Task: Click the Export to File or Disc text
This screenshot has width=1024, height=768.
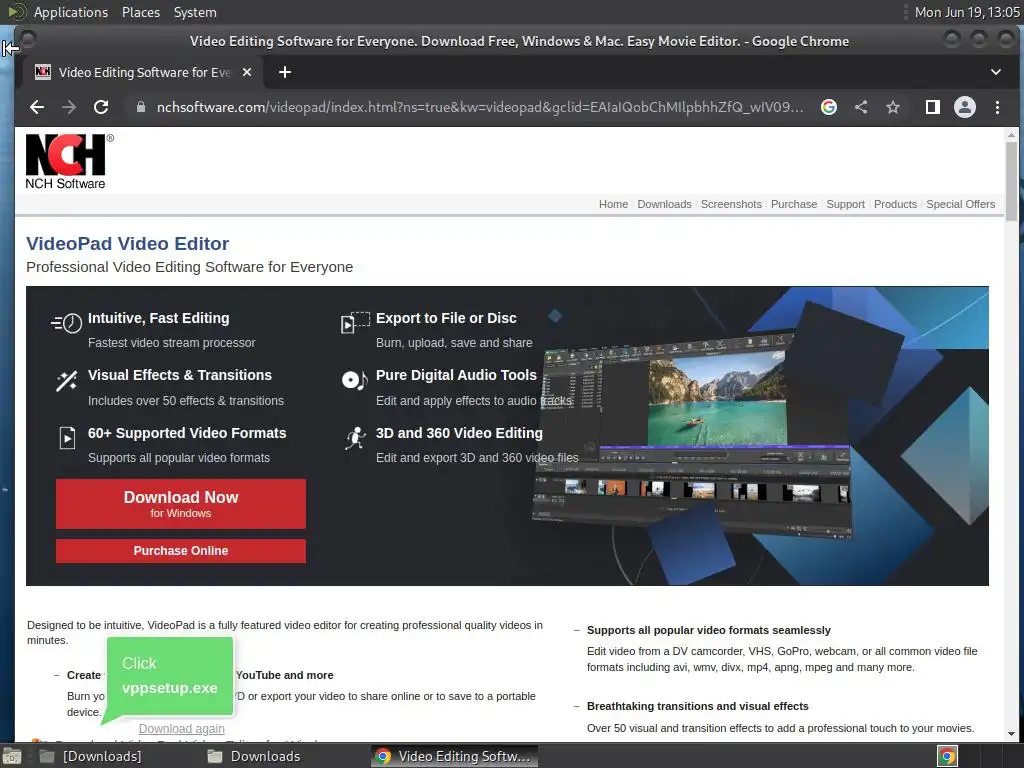Action: pyautogui.click(x=446, y=318)
